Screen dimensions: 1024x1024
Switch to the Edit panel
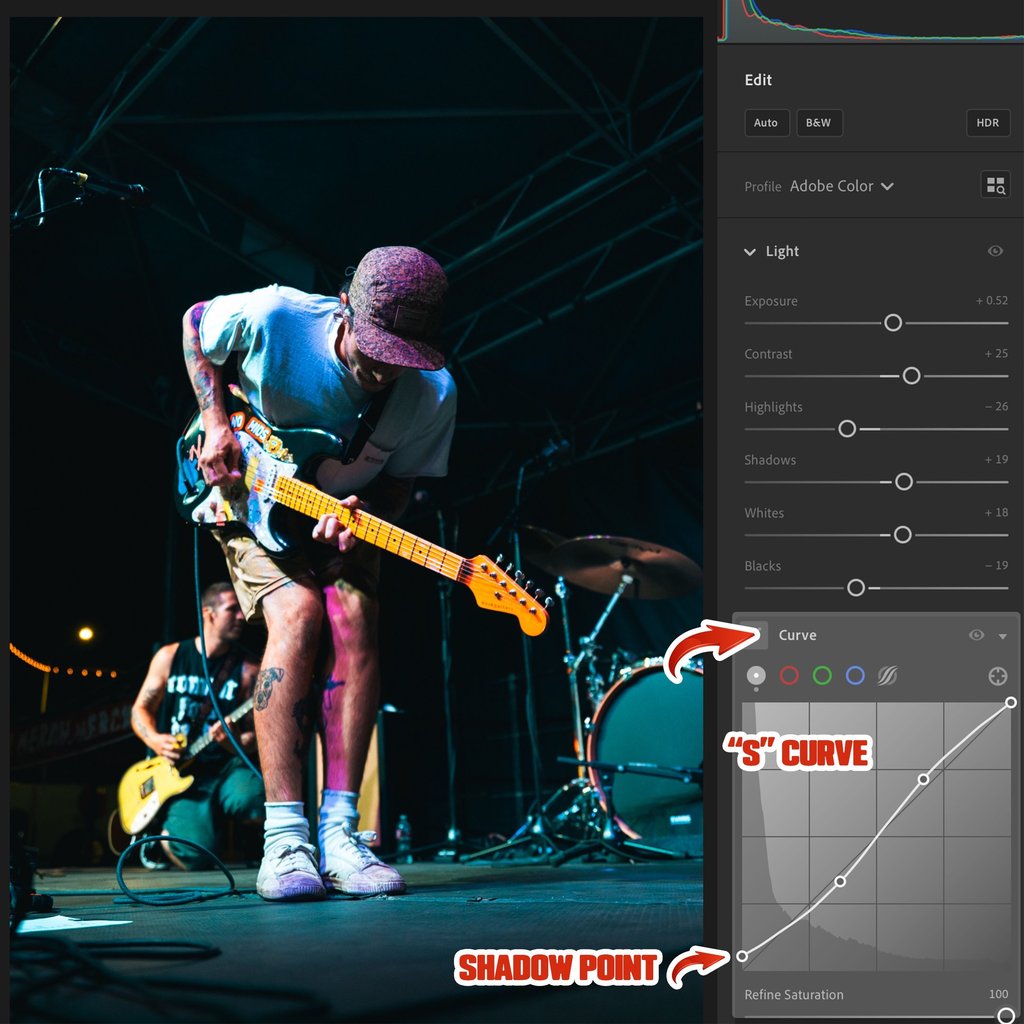point(758,80)
